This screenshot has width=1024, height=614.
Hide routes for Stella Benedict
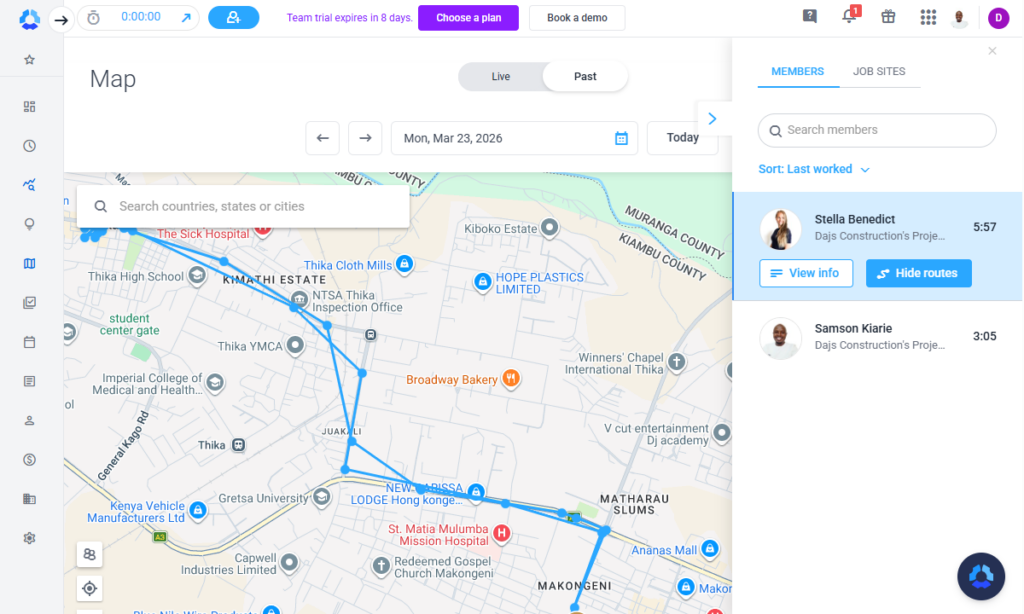coord(918,273)
